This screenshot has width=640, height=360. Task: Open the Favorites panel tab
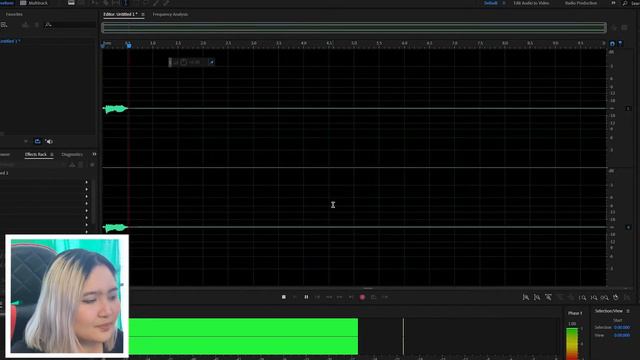[x=14, y=14]
